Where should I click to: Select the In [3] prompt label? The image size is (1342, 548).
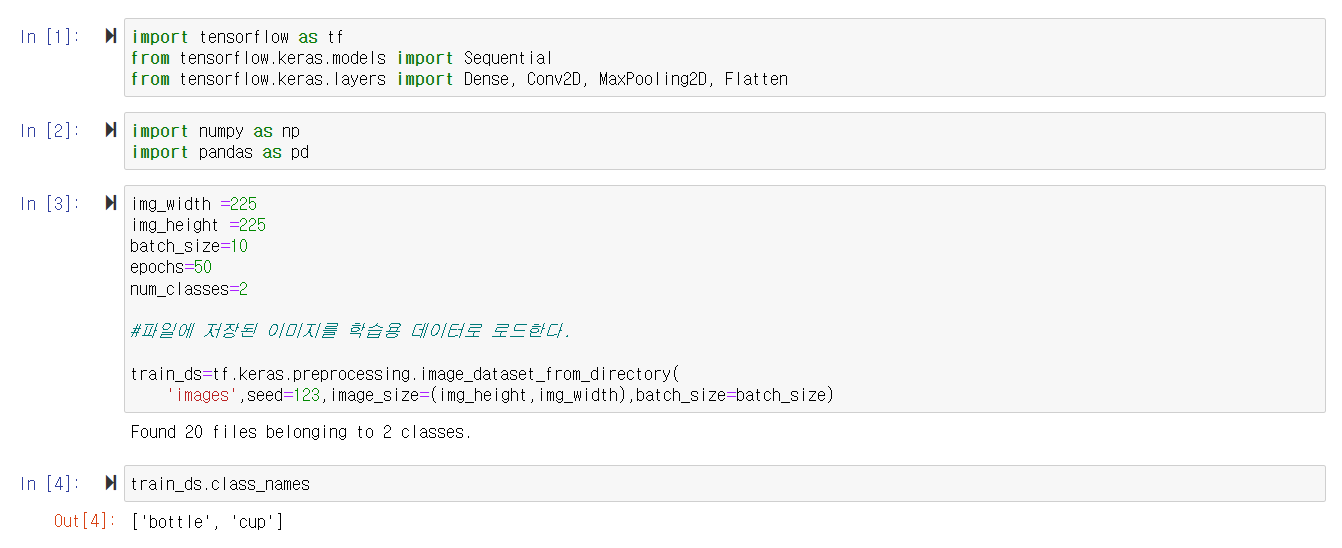point(49,203)
